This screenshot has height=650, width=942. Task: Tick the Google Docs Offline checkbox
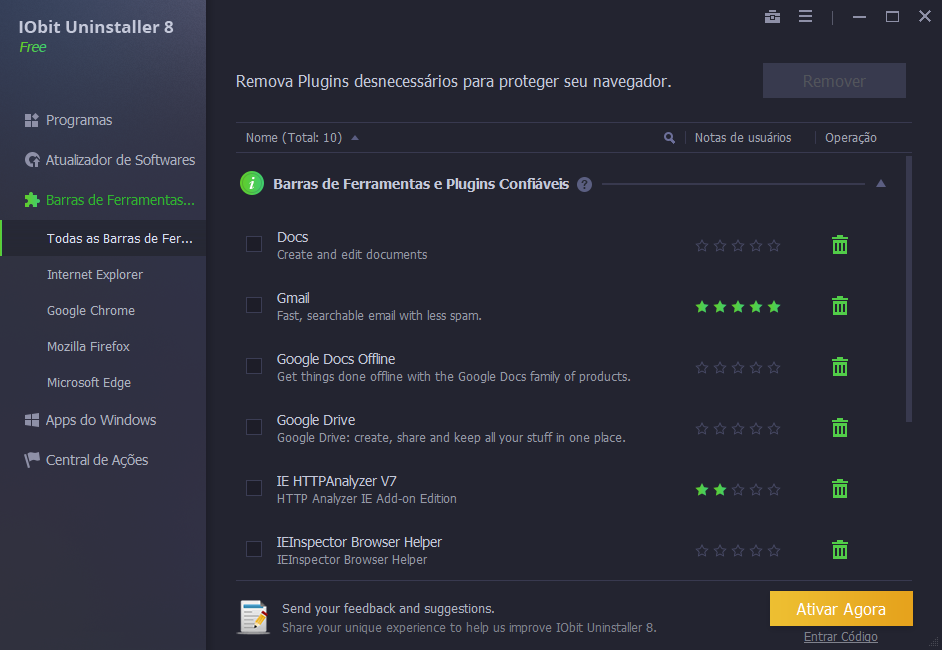click(254, 366)
